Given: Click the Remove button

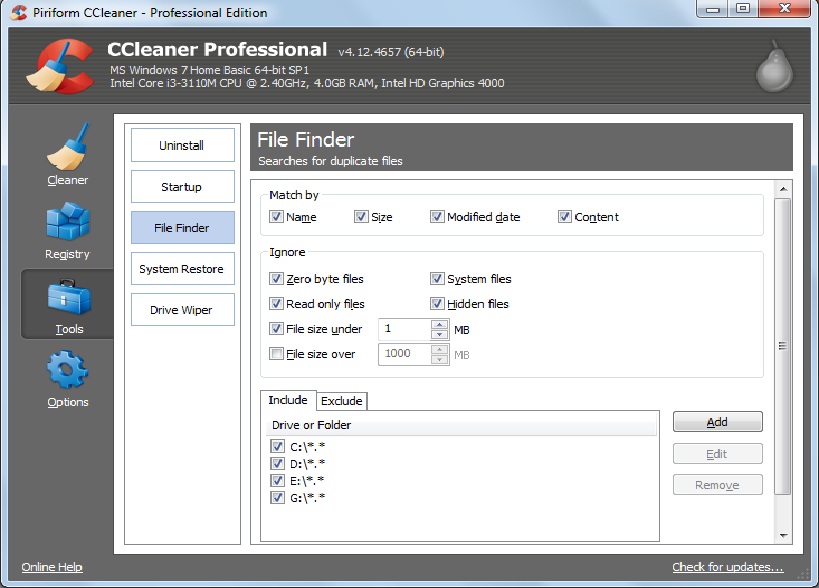Looking at the screenshot, I should 717,485.
